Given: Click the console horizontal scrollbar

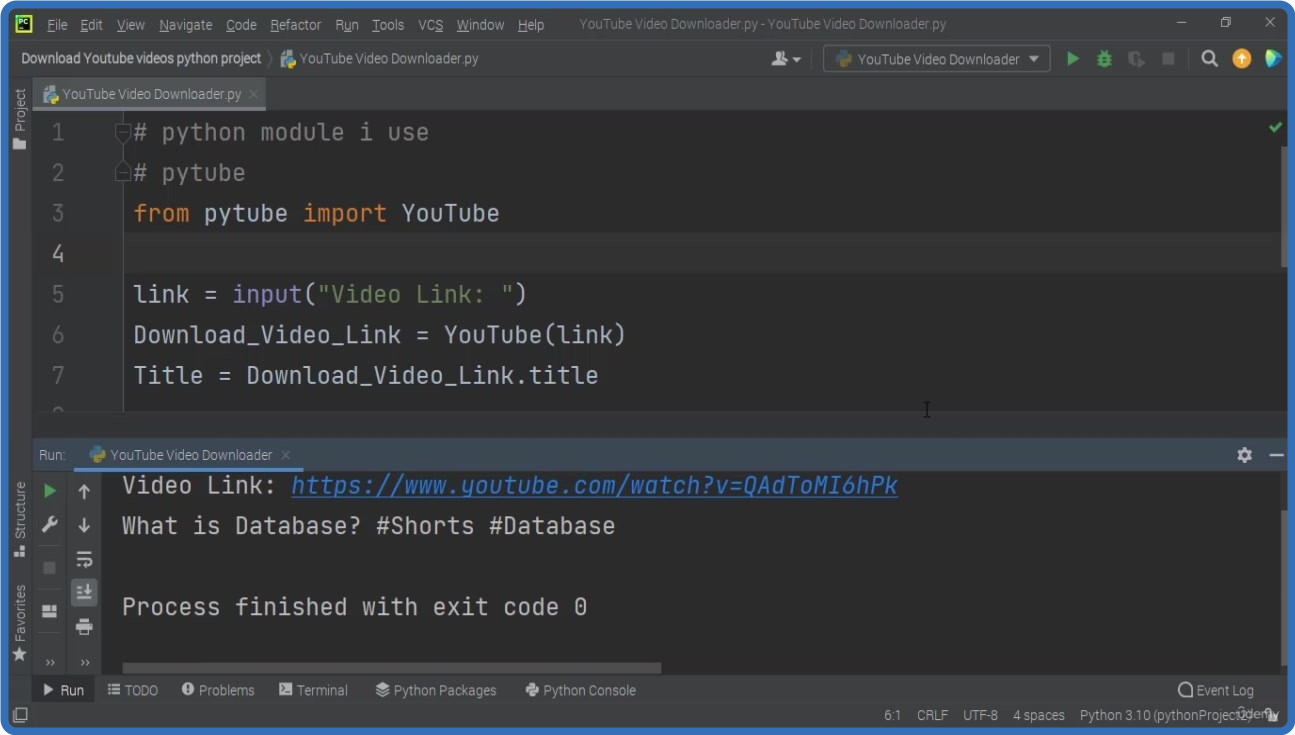Looking at the screenshot, I should pos(391,668).
